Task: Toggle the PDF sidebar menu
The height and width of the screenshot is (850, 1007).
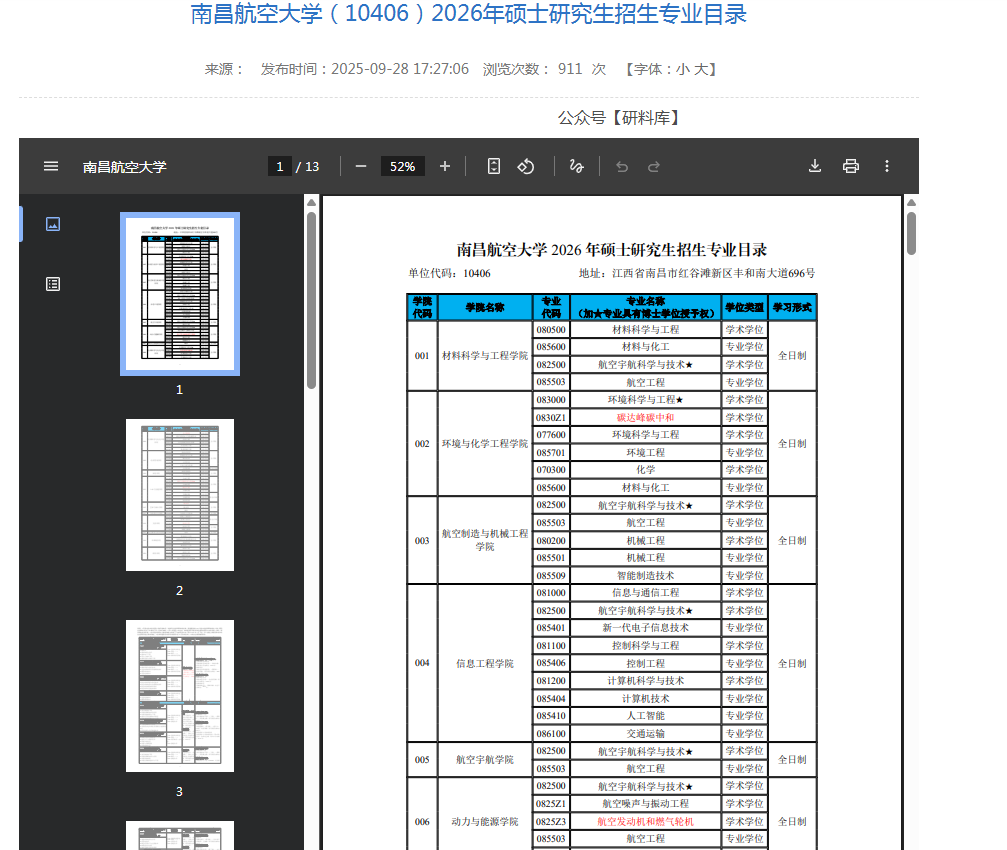Action: click(51, 166)
